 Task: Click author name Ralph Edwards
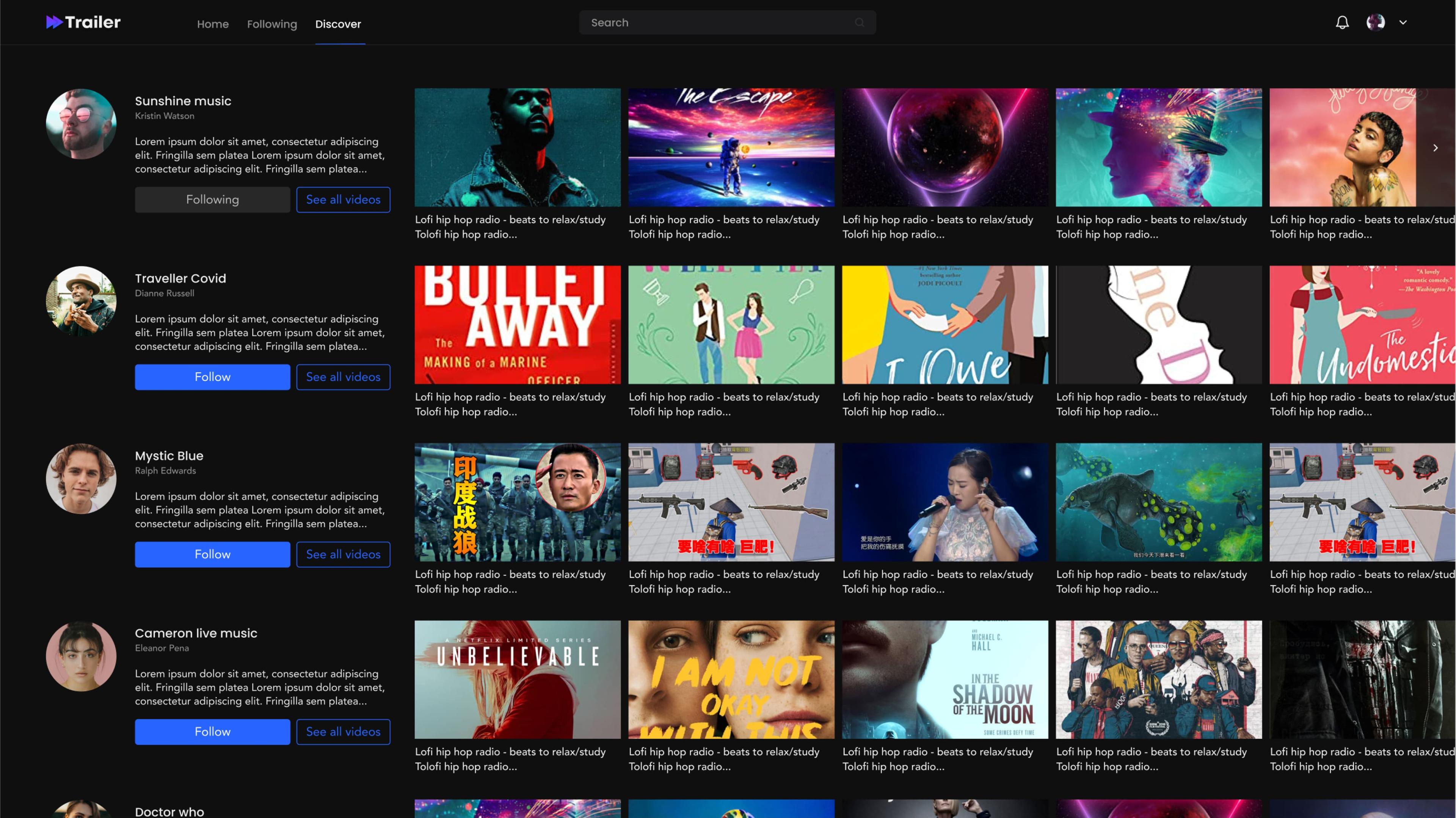click(166, 471)
